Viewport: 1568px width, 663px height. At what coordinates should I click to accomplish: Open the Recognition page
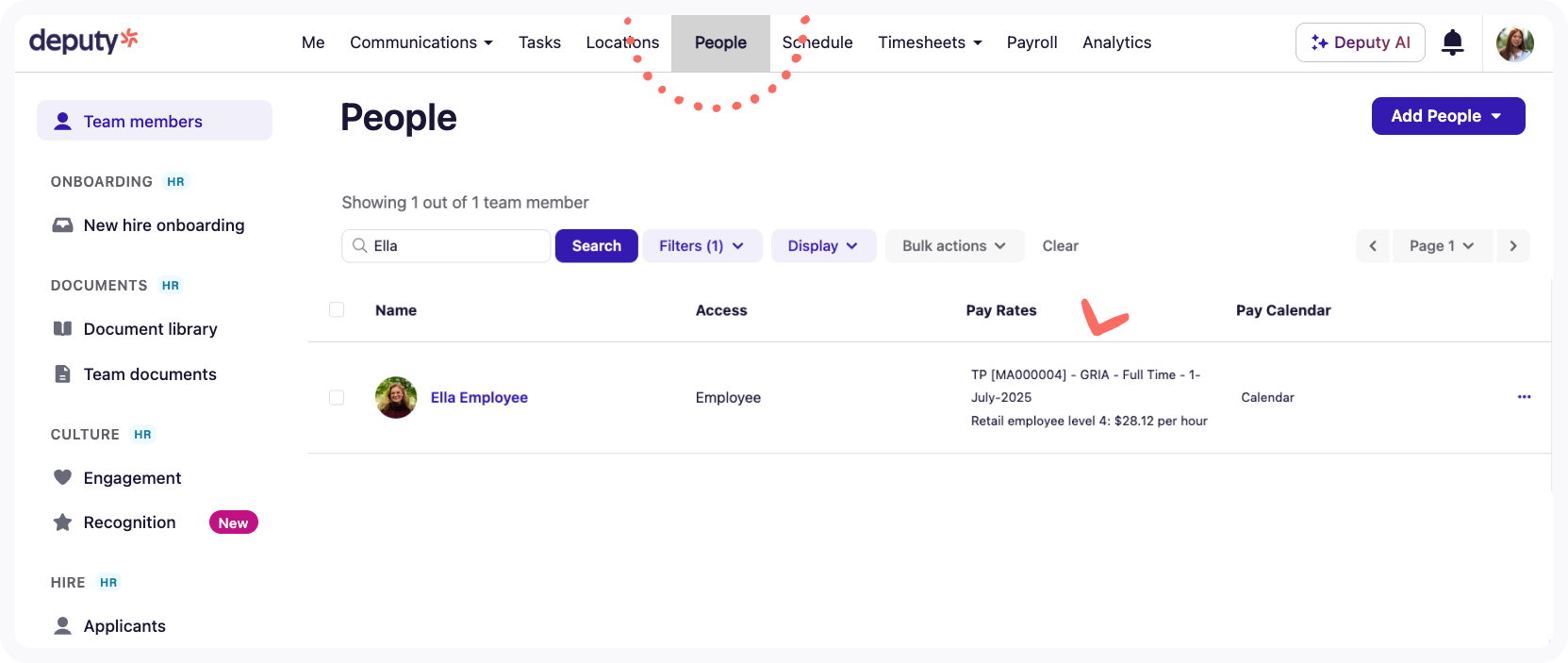click(129, 522)
